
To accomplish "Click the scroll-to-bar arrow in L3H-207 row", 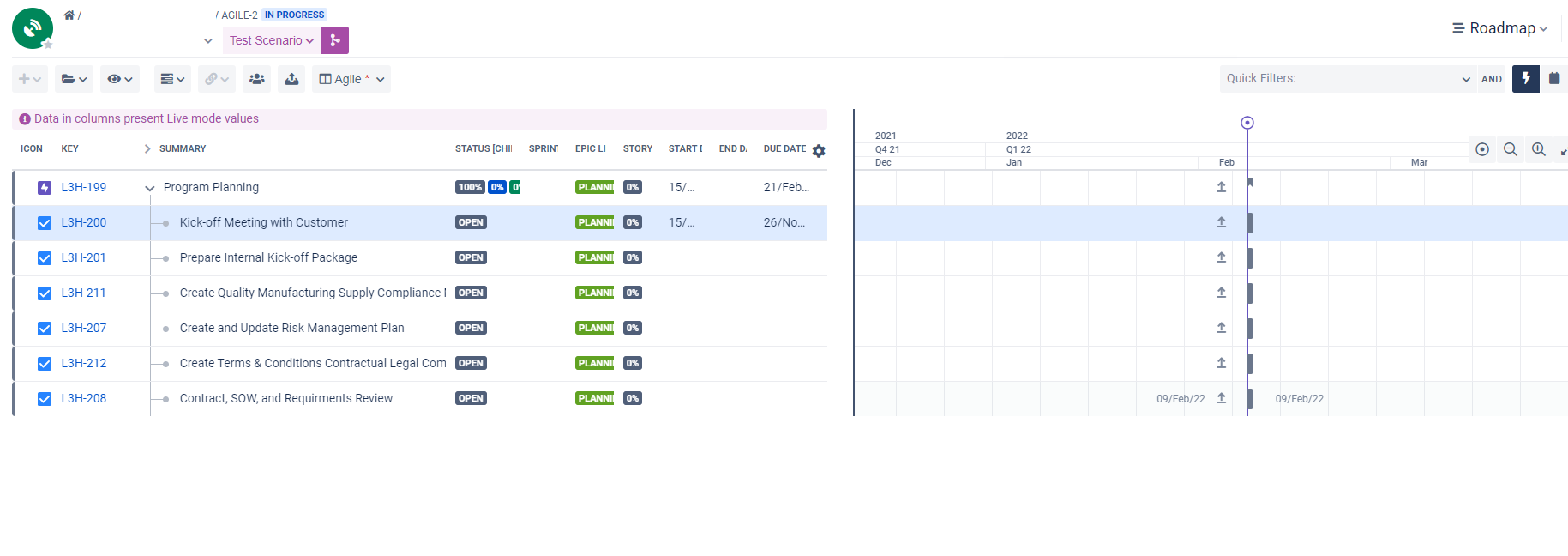I will click(x=1222, y=328).
